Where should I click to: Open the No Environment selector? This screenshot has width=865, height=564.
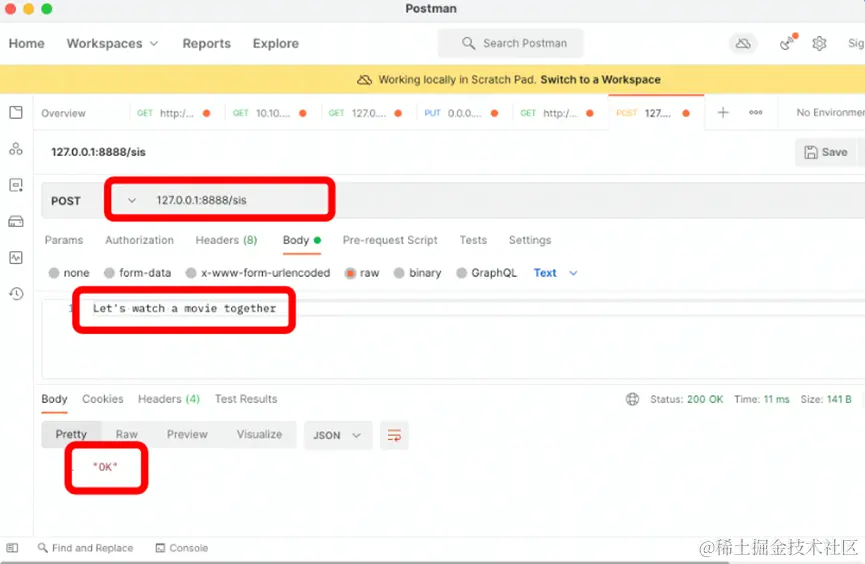[x=830, y=113]
